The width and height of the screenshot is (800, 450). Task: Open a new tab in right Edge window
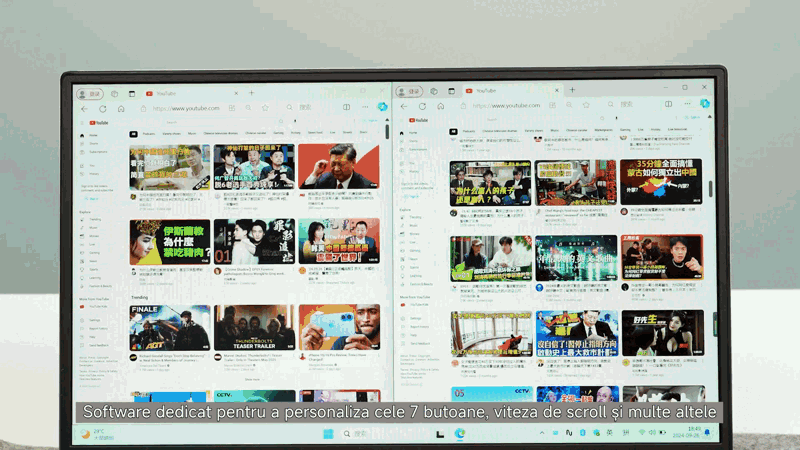[572, 90]
